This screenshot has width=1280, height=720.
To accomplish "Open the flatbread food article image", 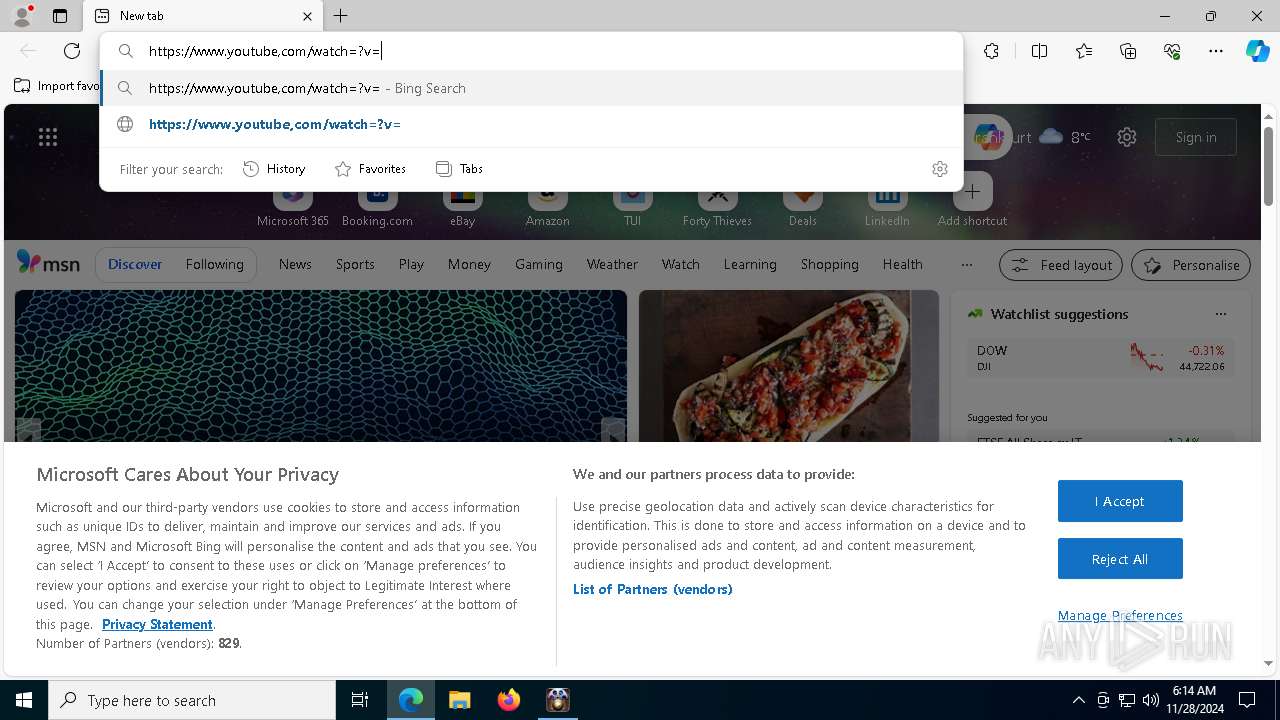I will tap(789, 366).
